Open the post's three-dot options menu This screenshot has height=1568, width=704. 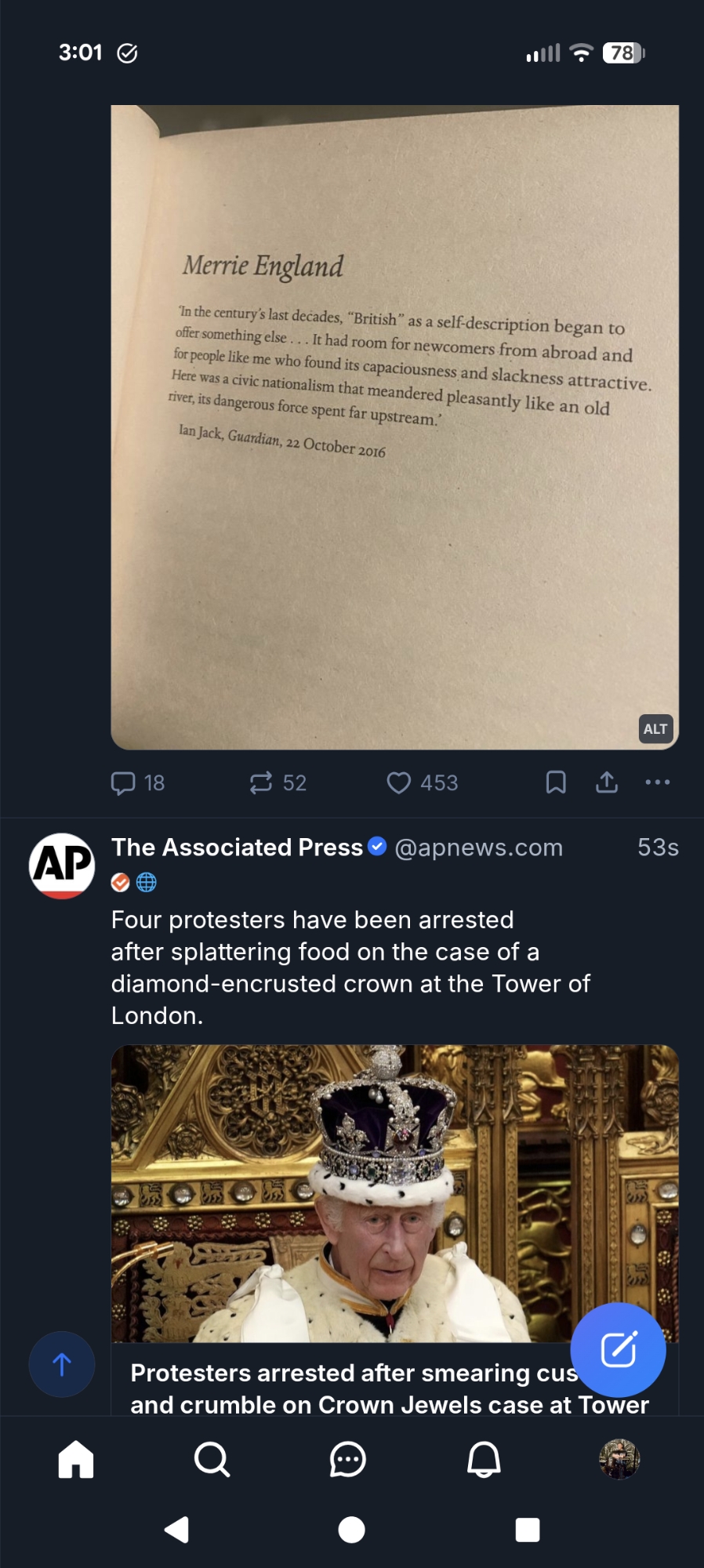[657, 782]
